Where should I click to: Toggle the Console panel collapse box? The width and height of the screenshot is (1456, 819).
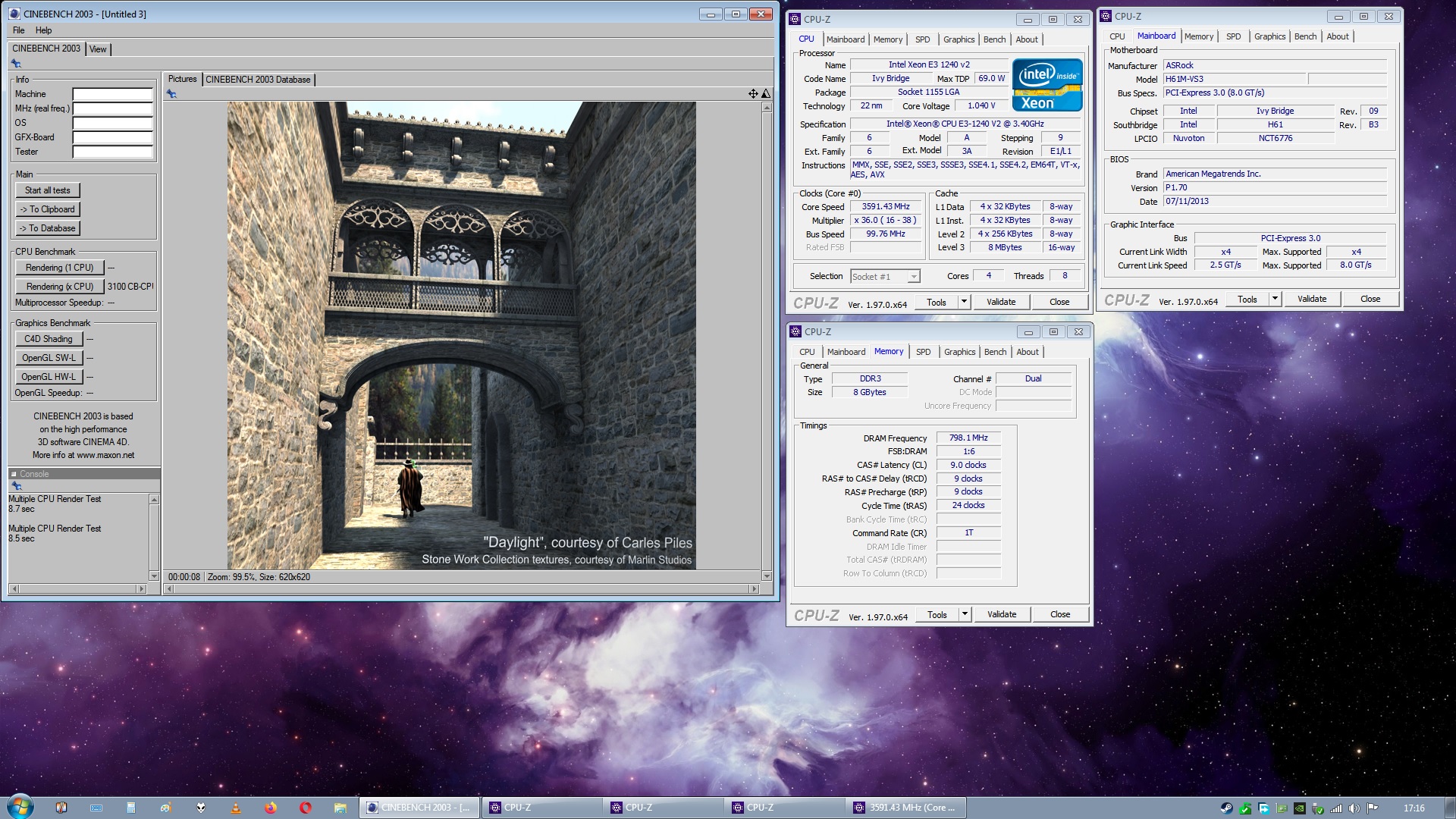(14, 474)
